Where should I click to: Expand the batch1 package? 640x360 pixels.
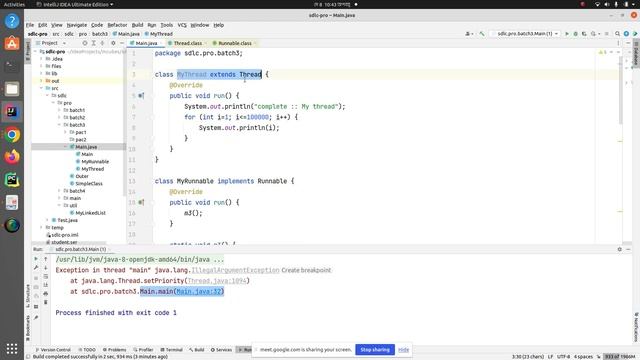tap(59, 110)
